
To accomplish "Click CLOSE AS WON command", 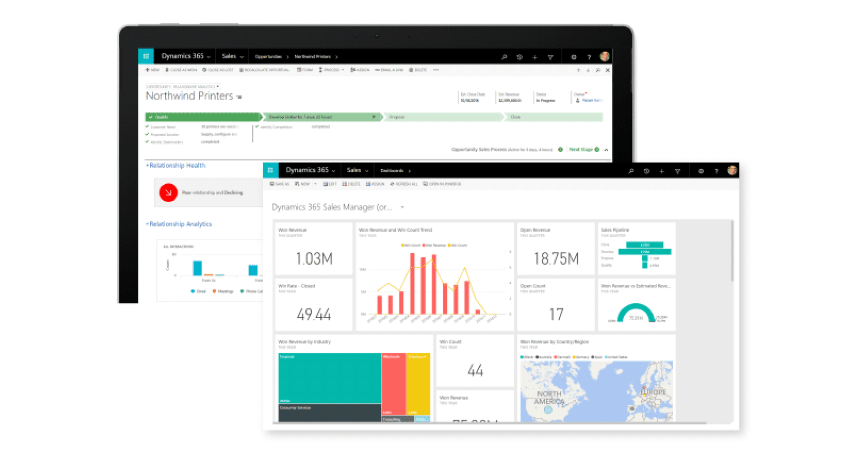I will (x=181, y=70).
